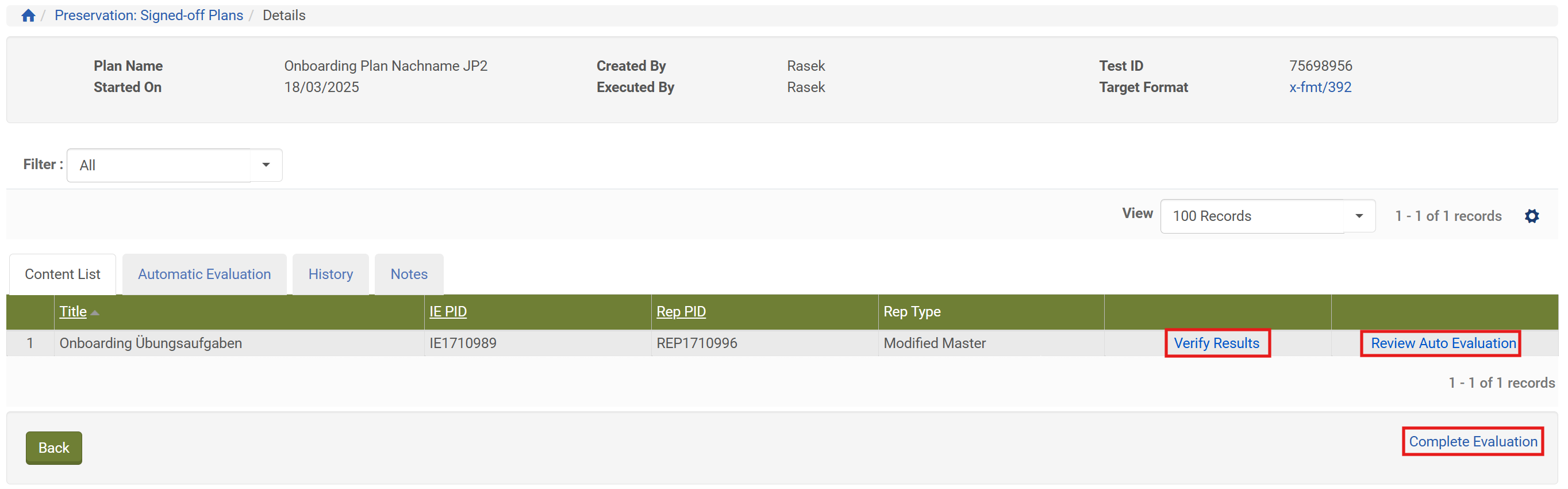
Task: Sort the table by IE PID
Action: 447,312
